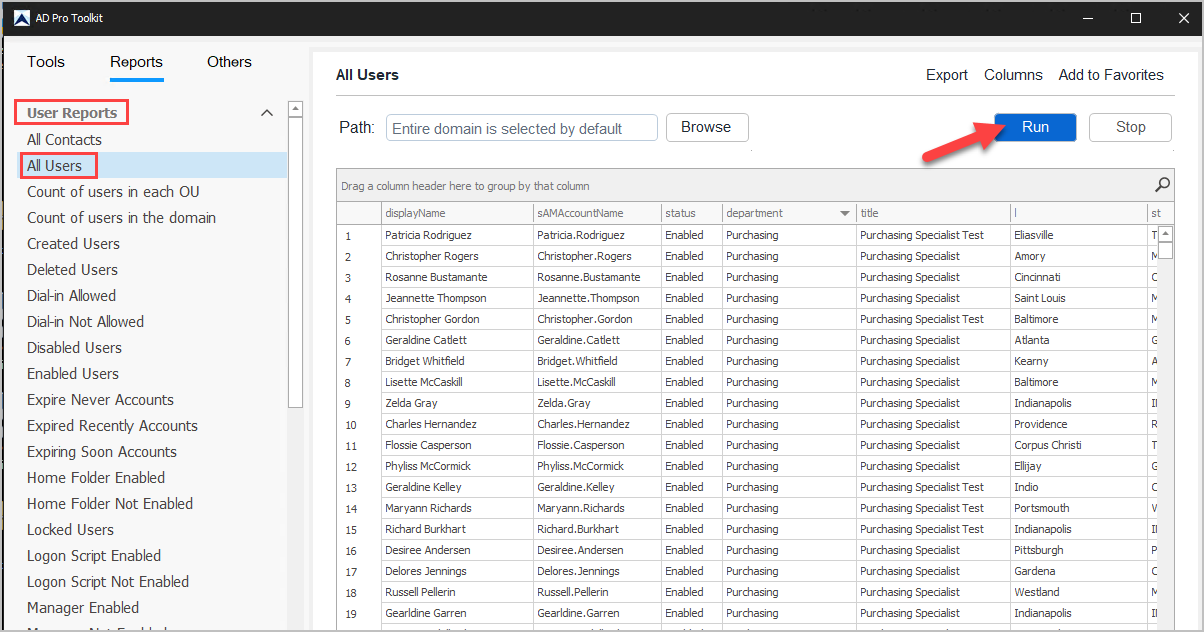
Task: Select the Count of users in each OU report
Action: pos(113,191)
